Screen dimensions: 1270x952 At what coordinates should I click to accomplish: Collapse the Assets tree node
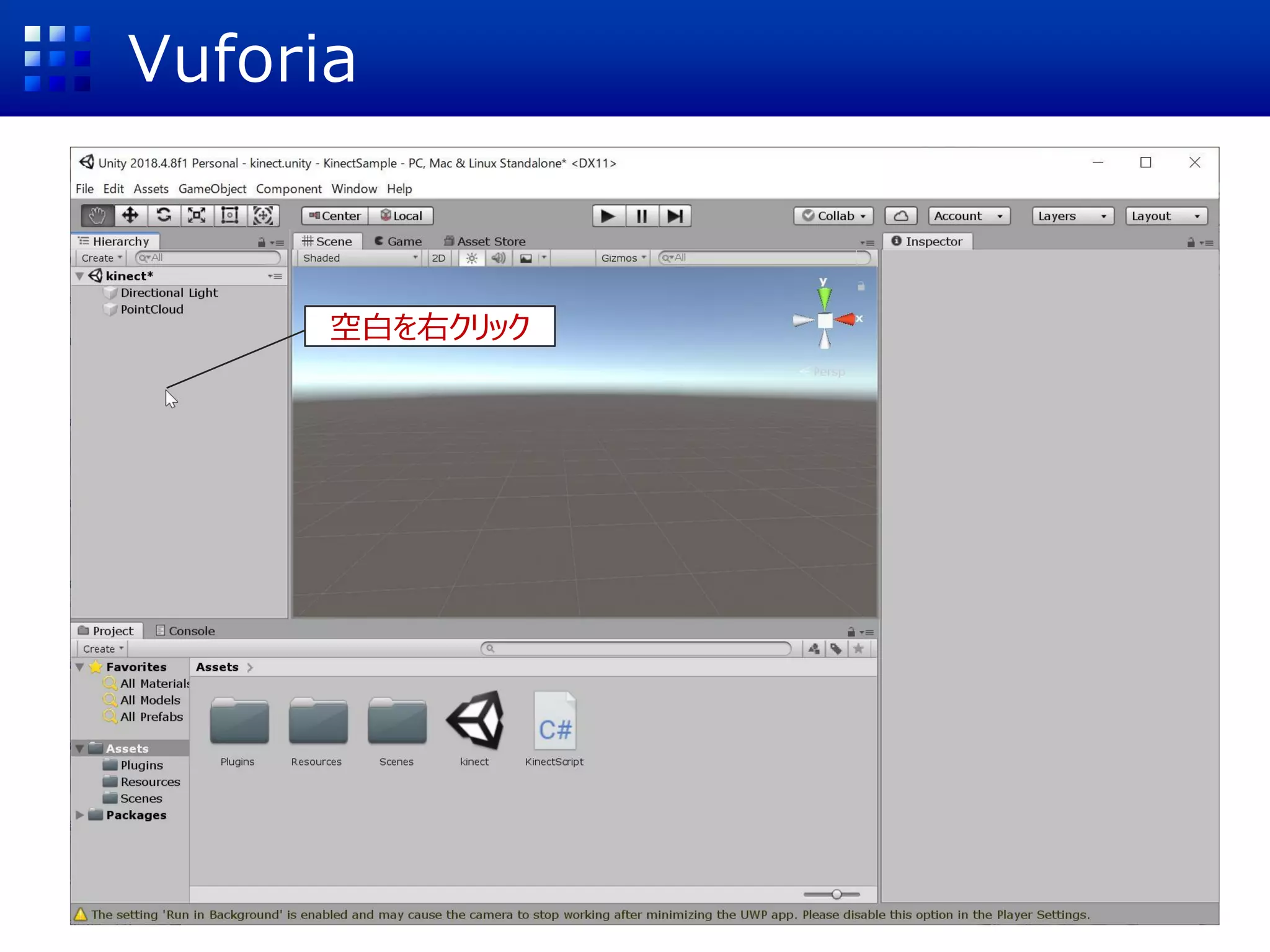[x=79, y=749]
